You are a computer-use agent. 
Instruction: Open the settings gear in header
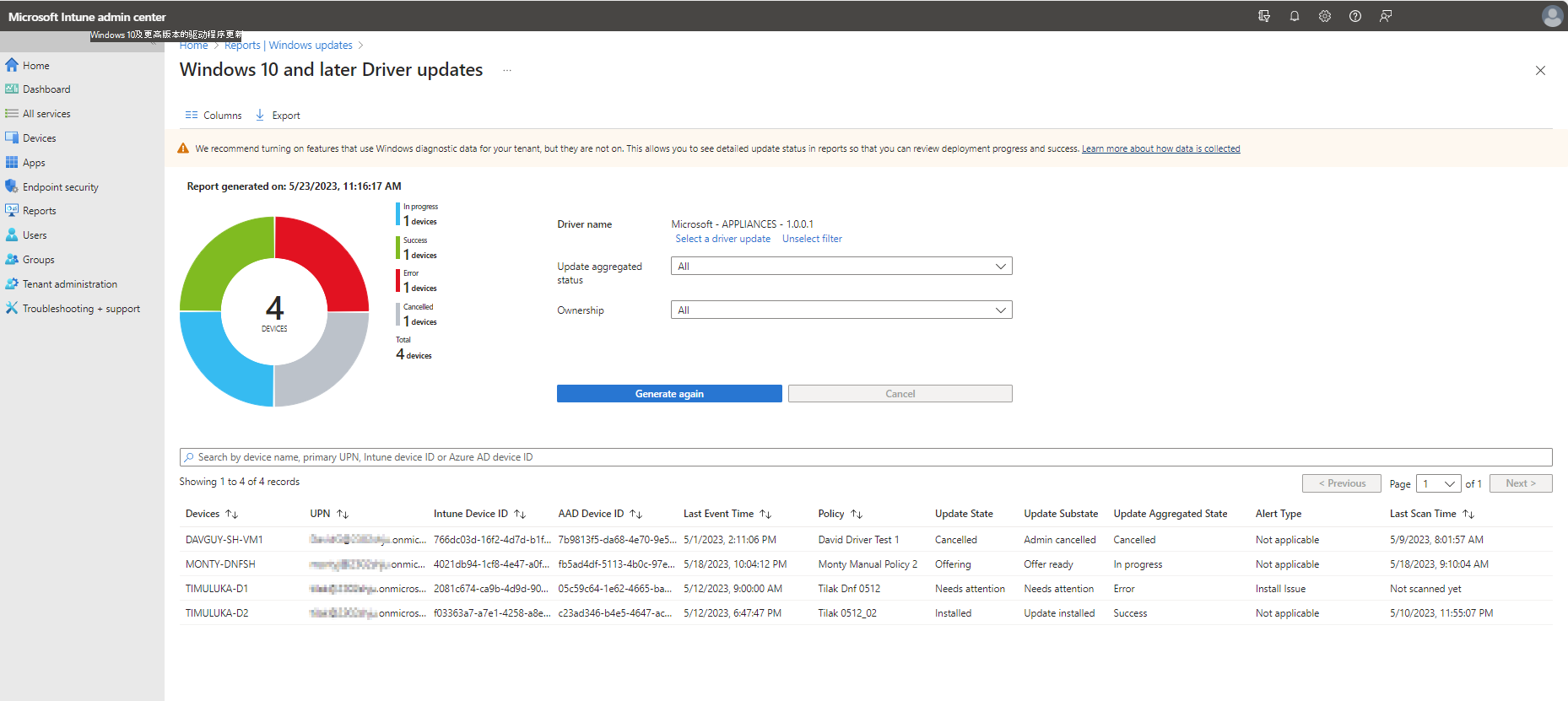coord(1325,16)
